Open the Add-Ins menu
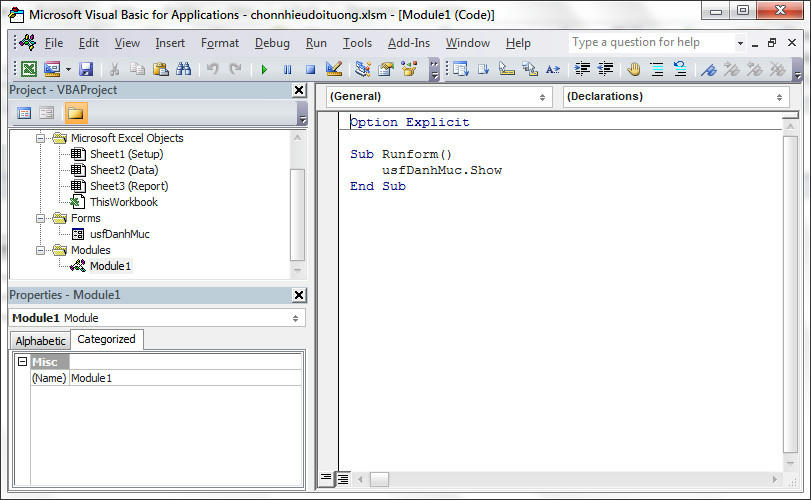811x500 pixels. [409, 43]
